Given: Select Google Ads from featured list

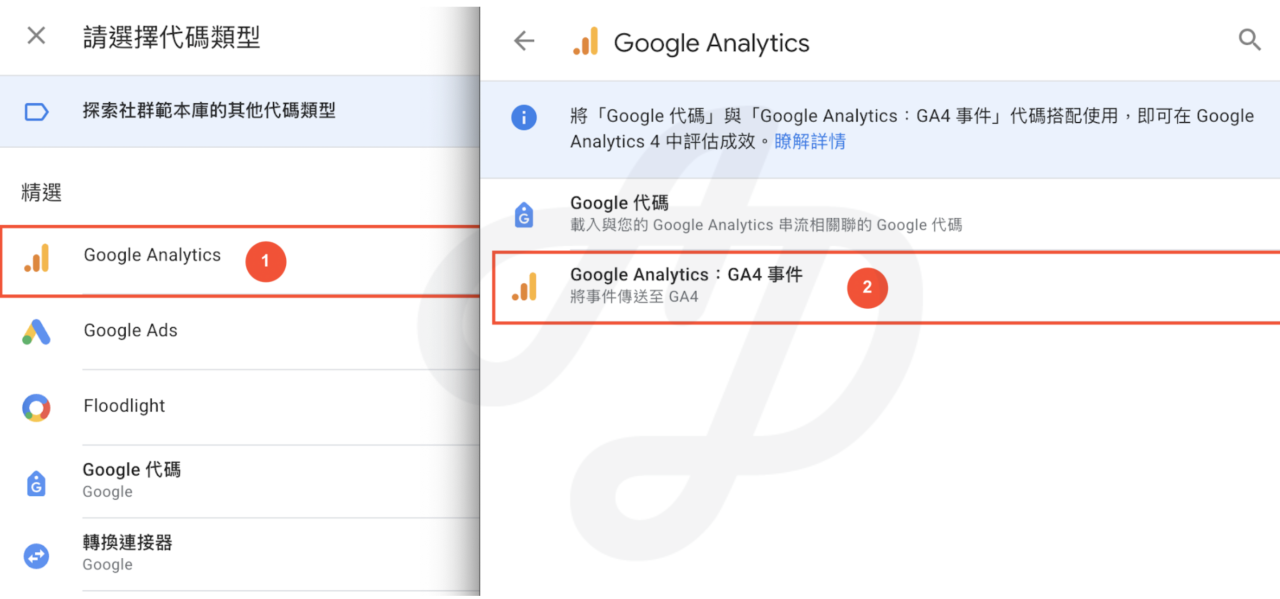Looking at the screenshot, I should point(240,332).
